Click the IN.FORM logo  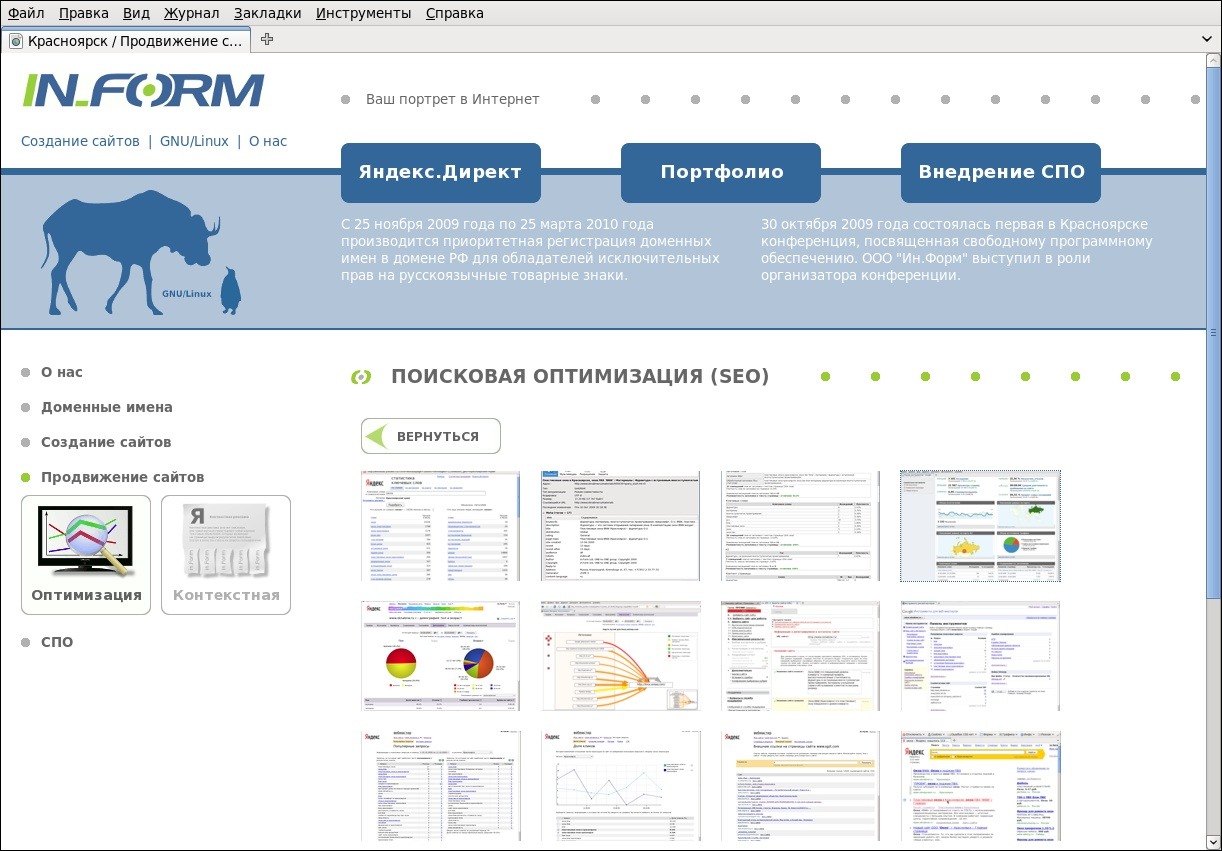(x=143, y=90)
